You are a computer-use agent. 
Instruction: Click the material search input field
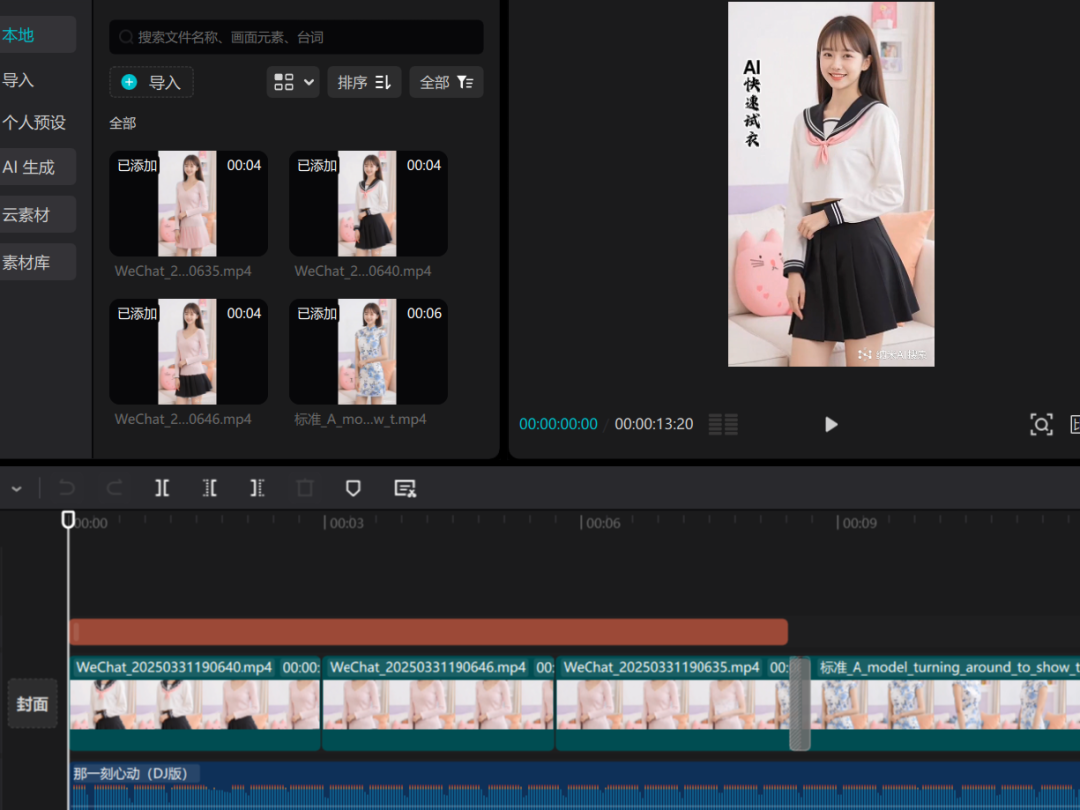295,36
